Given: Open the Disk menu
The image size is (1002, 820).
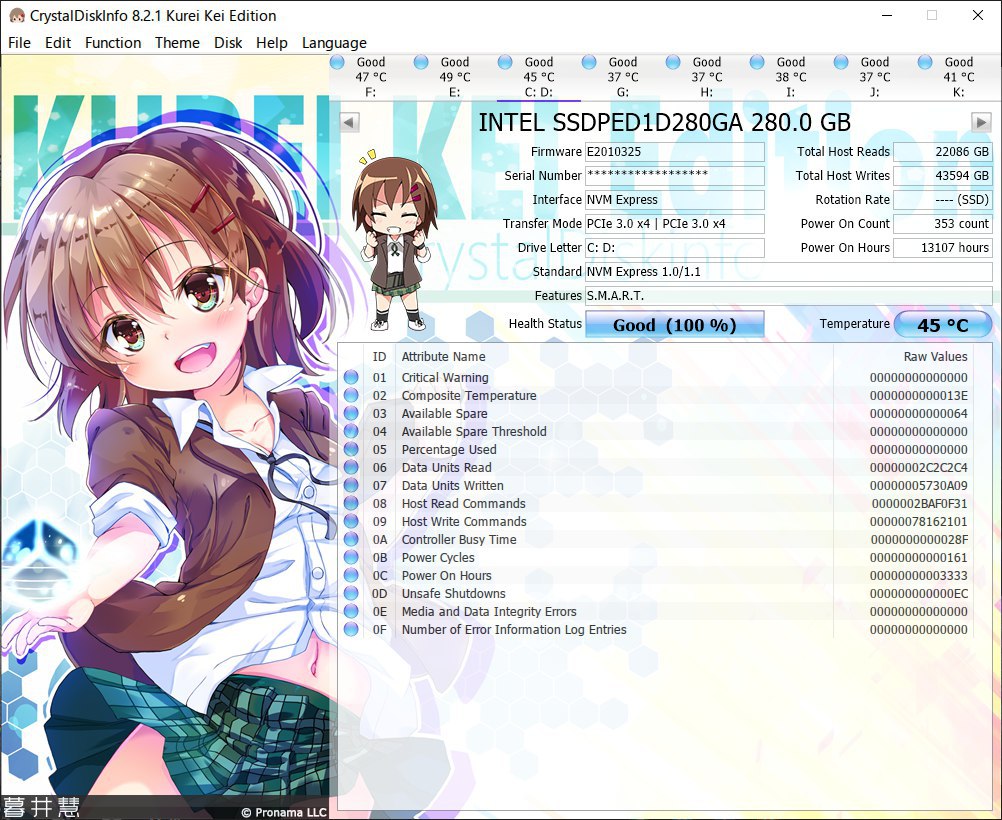Looking at the screenshot, I should tap(228, 43).
